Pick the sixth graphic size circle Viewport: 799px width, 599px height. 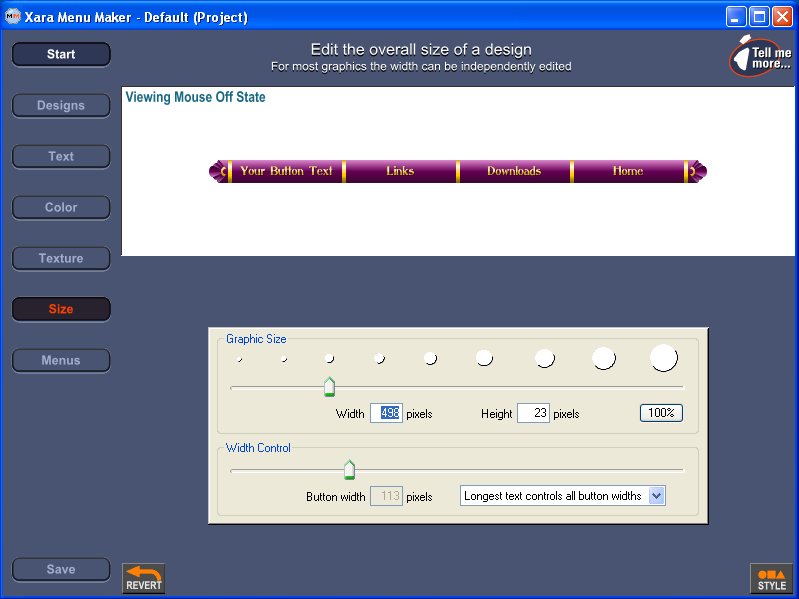coord(484,358)
